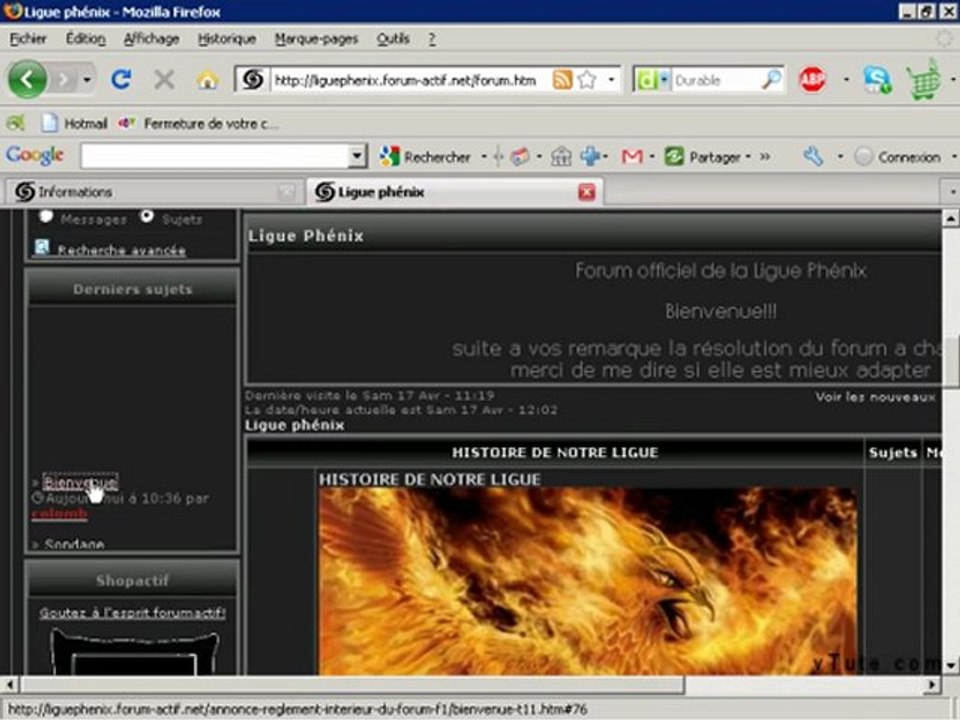Open Google toolbar wrench settings icon
This screenshot has height=720, width=960.
814,157
